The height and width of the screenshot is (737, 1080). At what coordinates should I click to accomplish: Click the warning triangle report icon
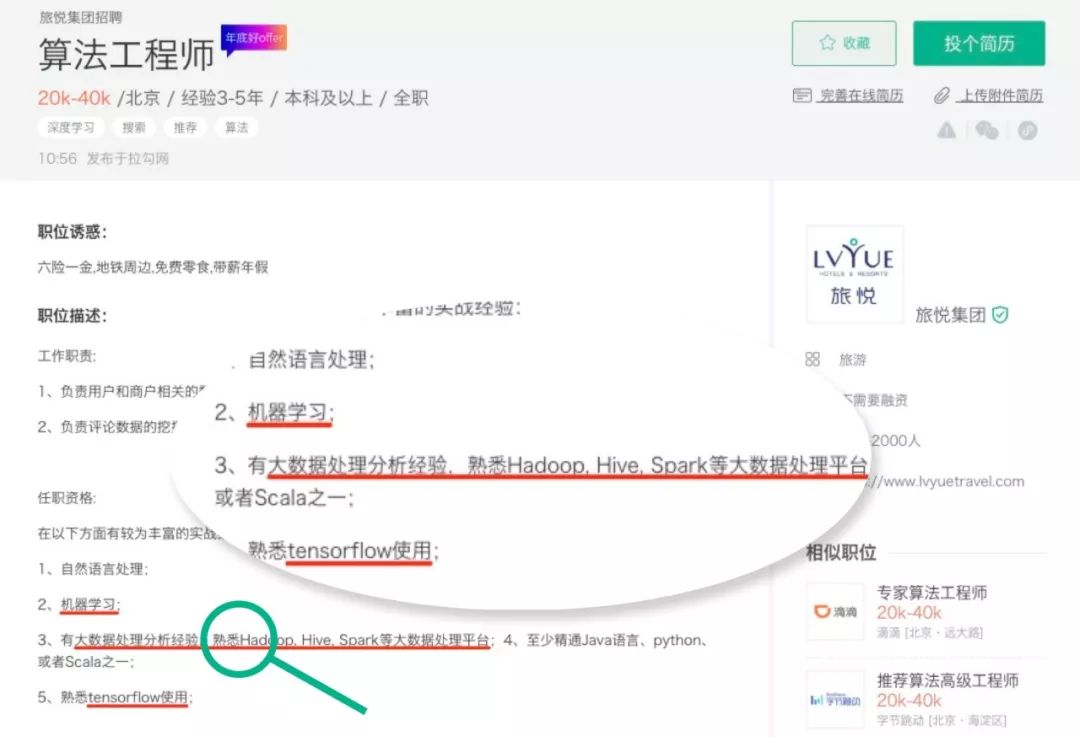pos(946,130)
